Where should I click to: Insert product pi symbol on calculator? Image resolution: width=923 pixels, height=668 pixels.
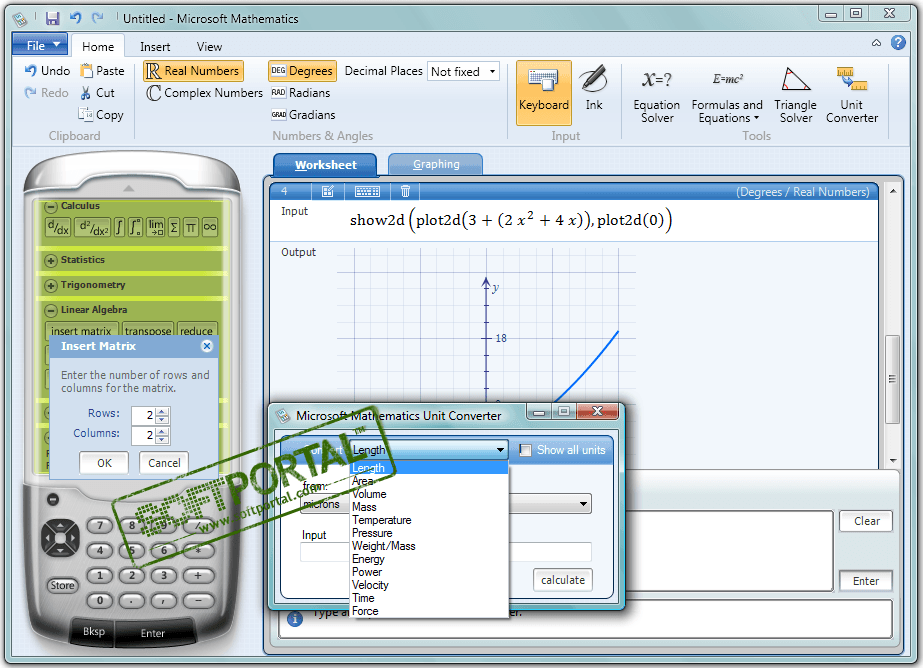(x=191, y=228)
